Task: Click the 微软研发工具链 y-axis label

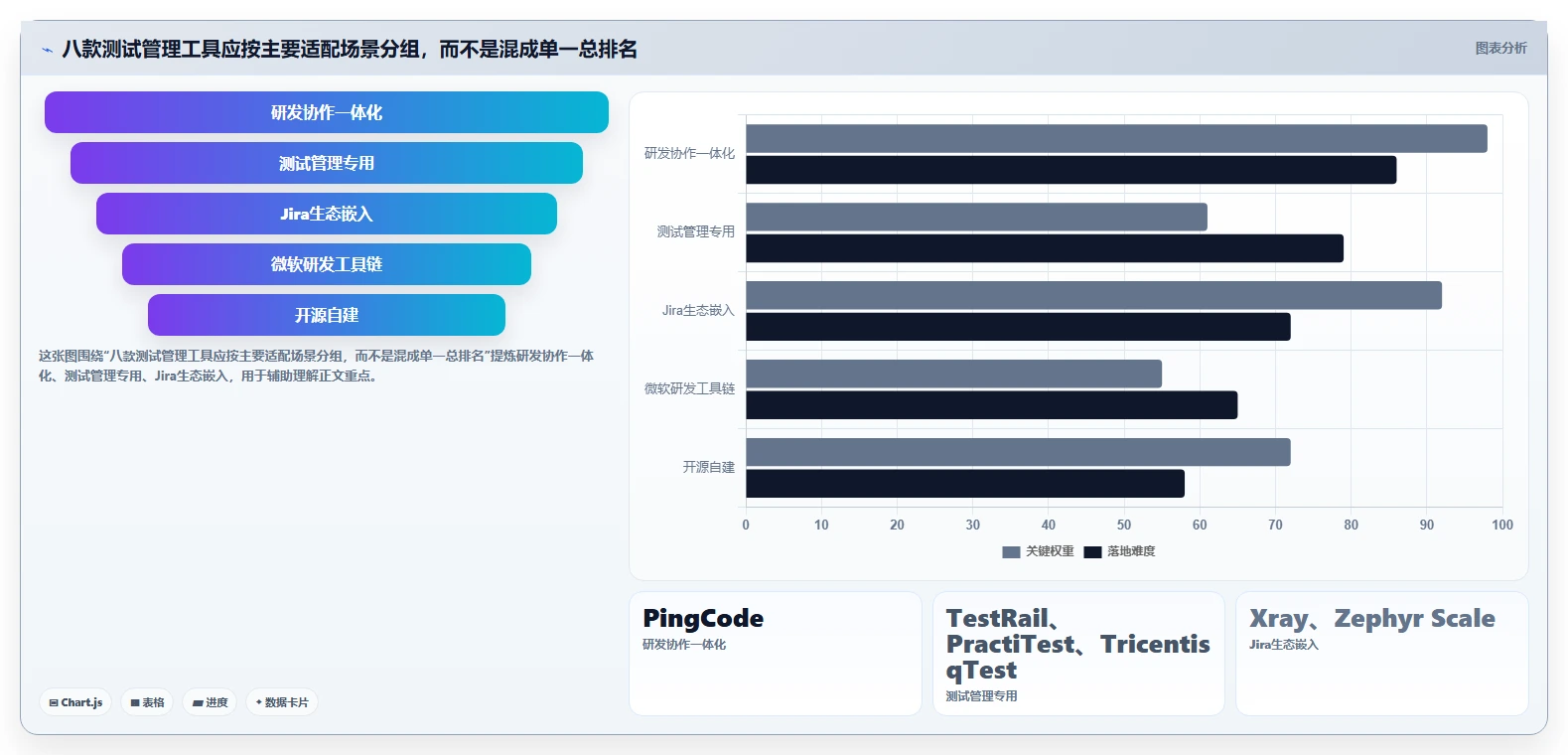Action: click(689, 388)
